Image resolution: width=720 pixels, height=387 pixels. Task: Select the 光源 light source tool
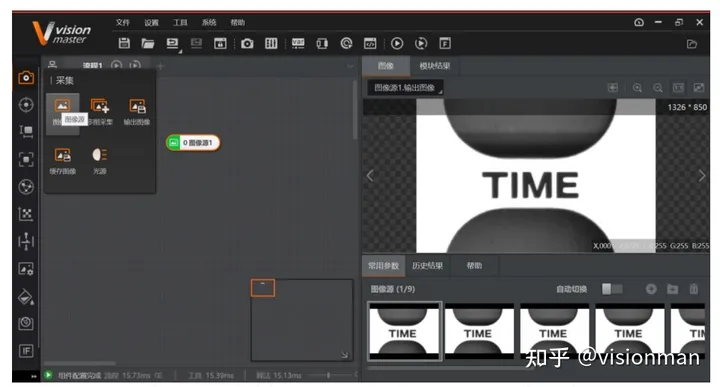click(x=100, y=160)
